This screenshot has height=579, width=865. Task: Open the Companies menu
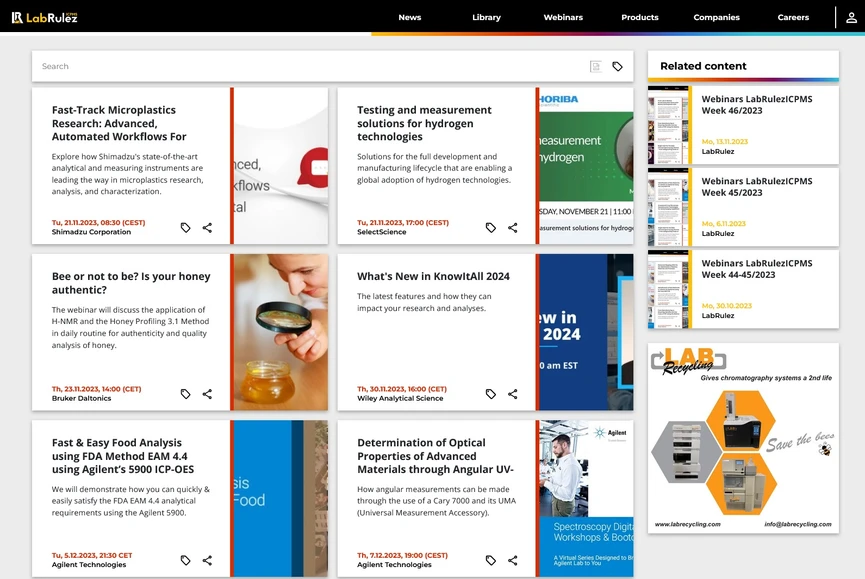[x=717, y=18]
